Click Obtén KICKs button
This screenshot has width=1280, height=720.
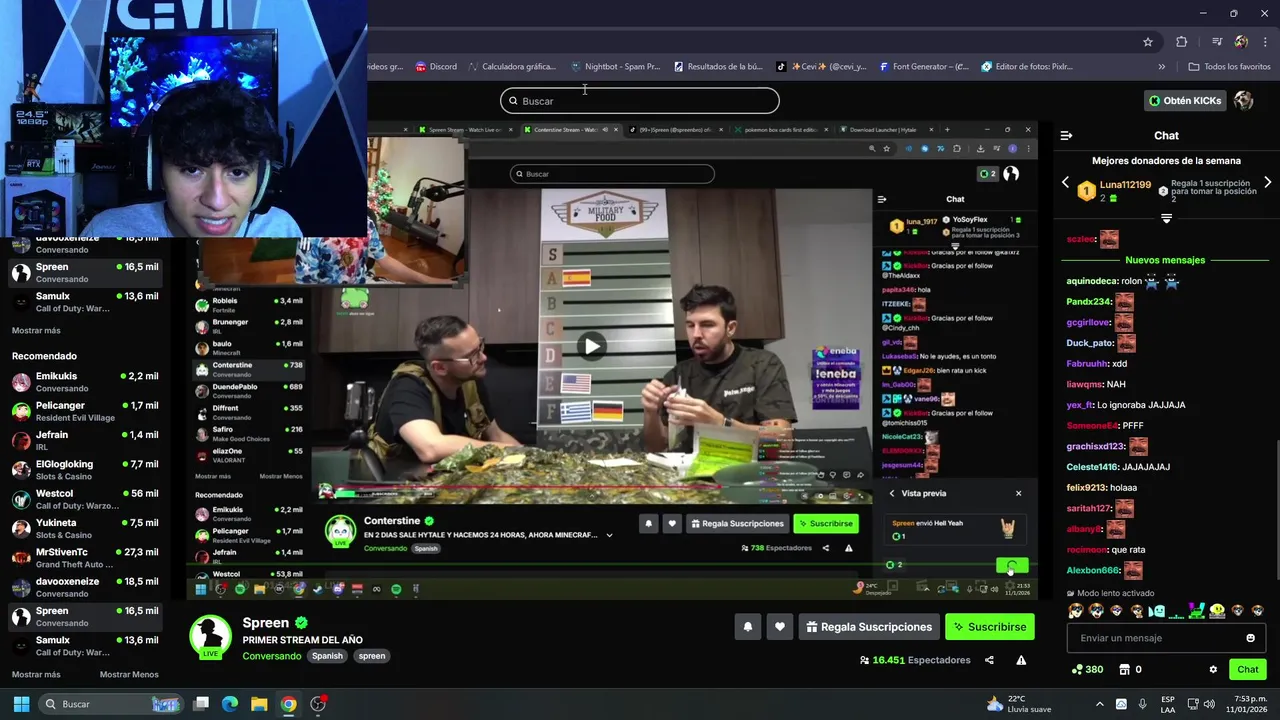1185,100
